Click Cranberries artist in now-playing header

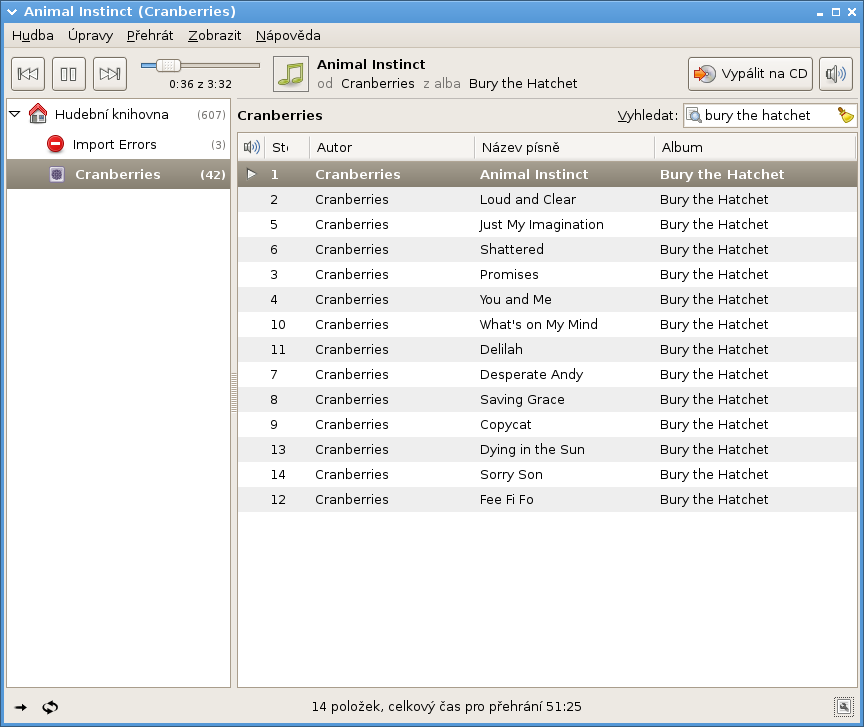[x=378, y=84]
